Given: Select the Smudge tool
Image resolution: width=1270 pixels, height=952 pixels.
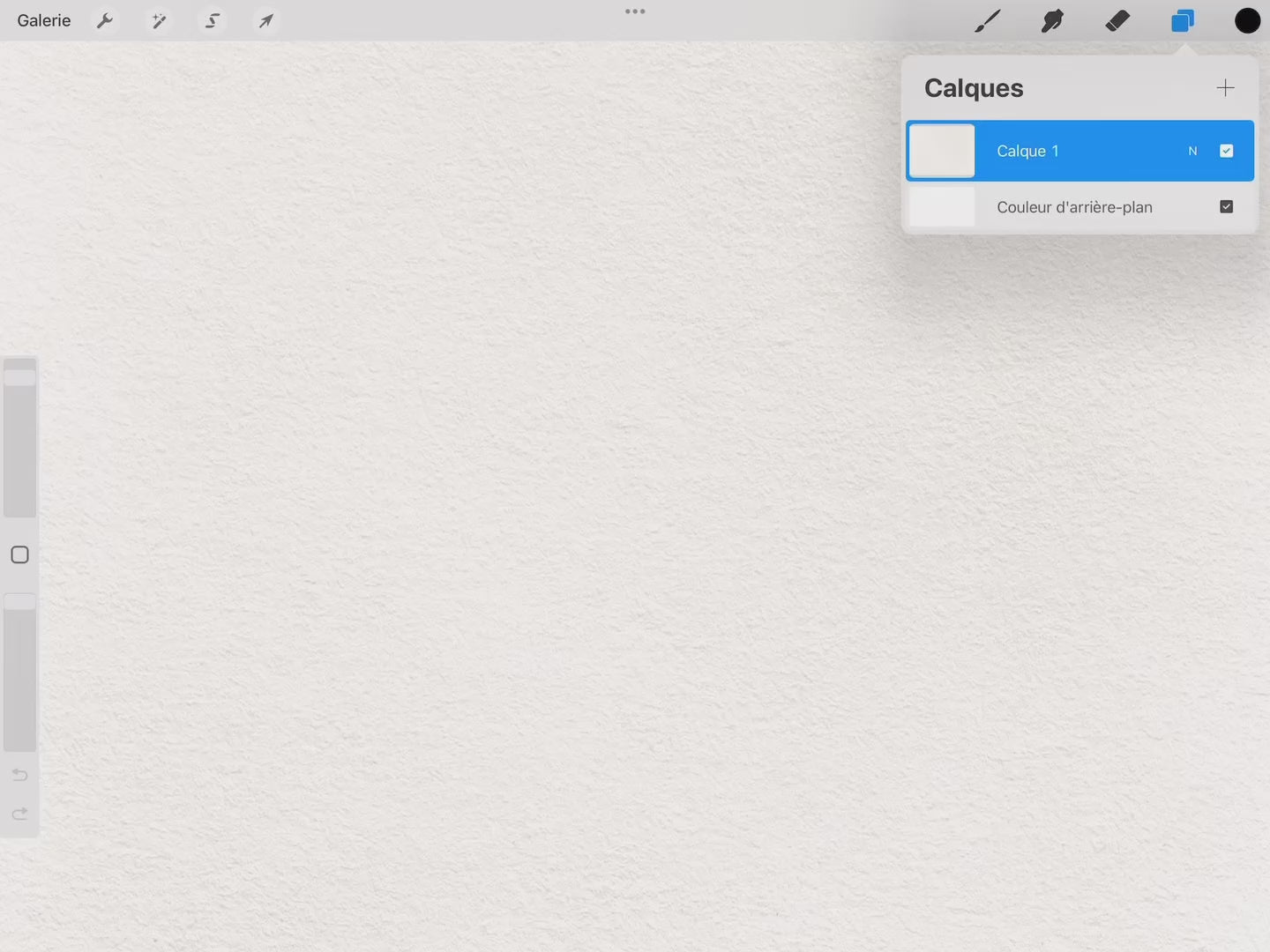Looking at the screenshot, I should [x=1052, y=20].
